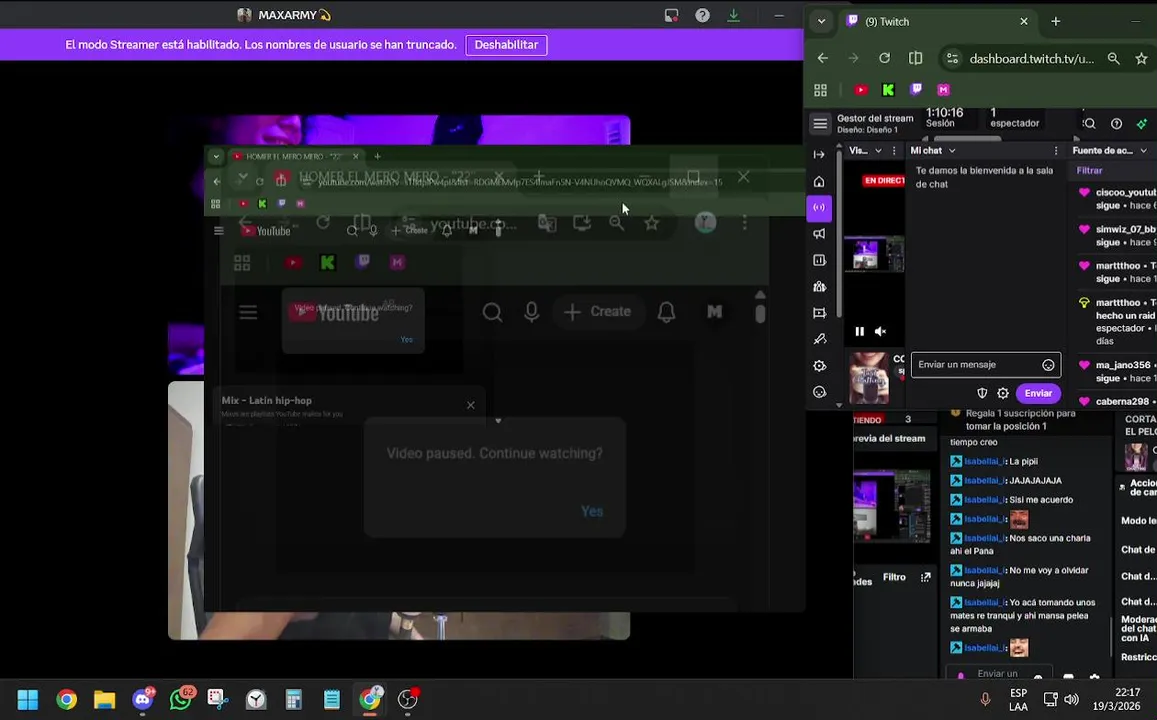Pause the stream preview player
The height and width of the screenshot is (720, 1157).
coord(860,332)
